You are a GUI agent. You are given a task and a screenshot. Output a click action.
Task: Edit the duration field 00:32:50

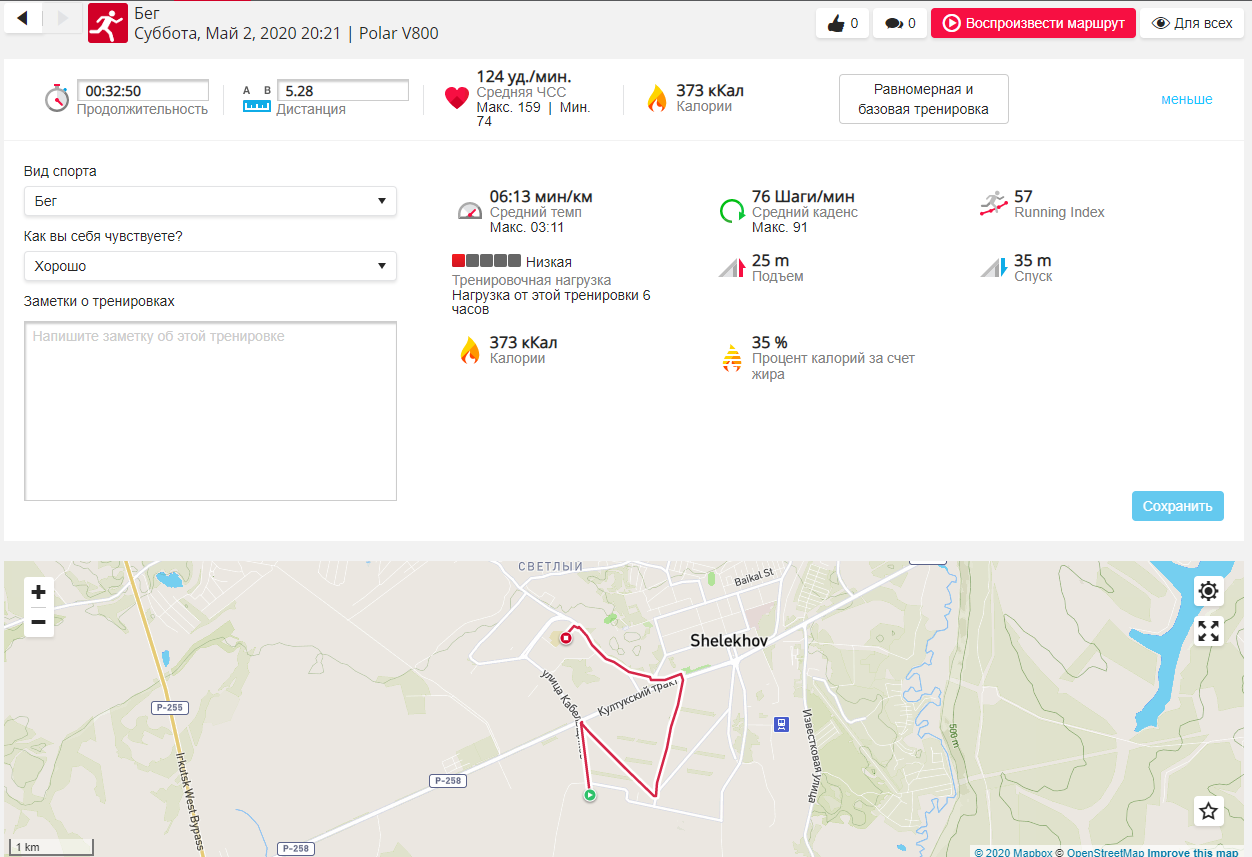click(x=143, y=91)
